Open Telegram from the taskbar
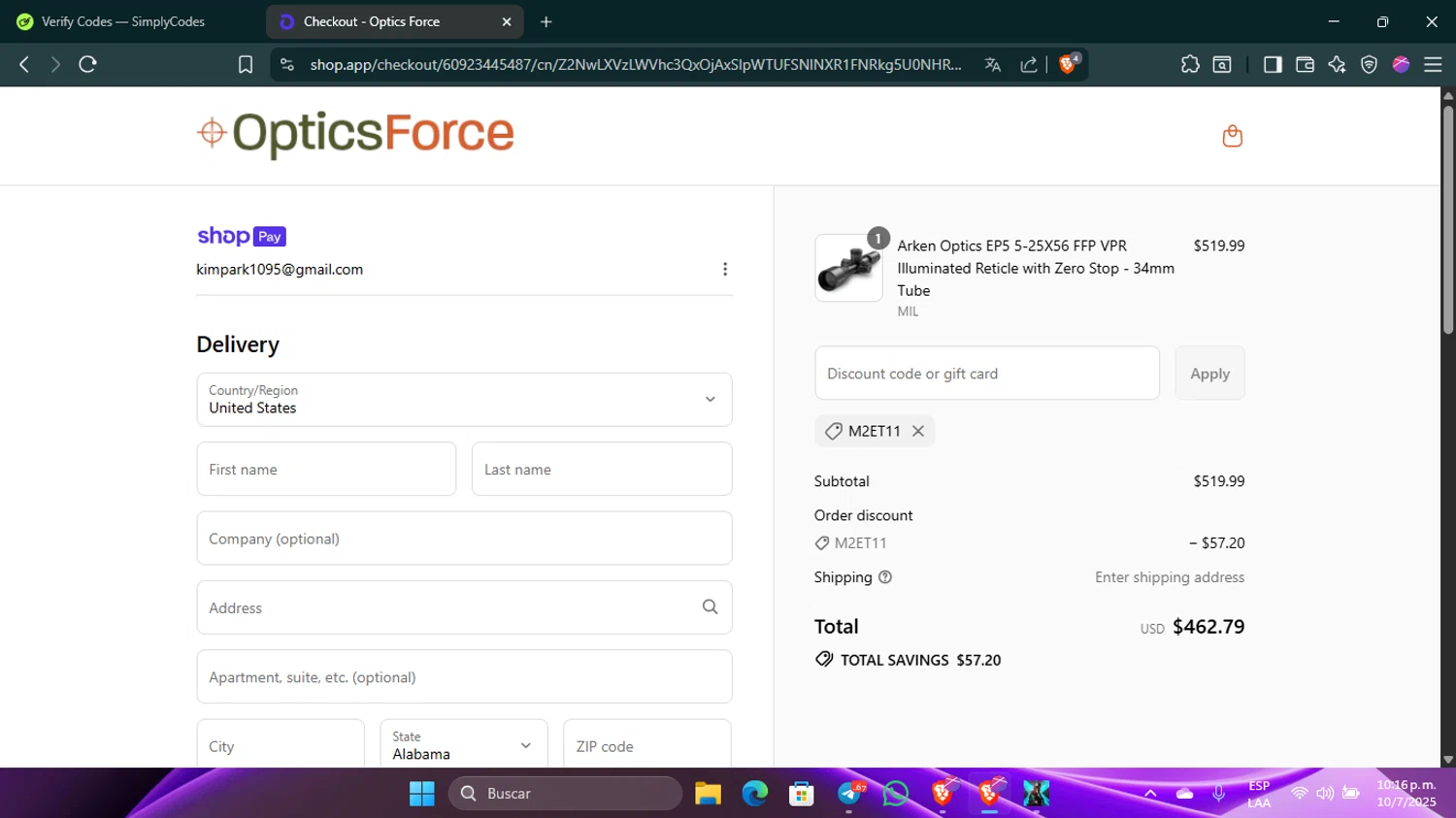The image size is (1456, 818). point(850,794)
